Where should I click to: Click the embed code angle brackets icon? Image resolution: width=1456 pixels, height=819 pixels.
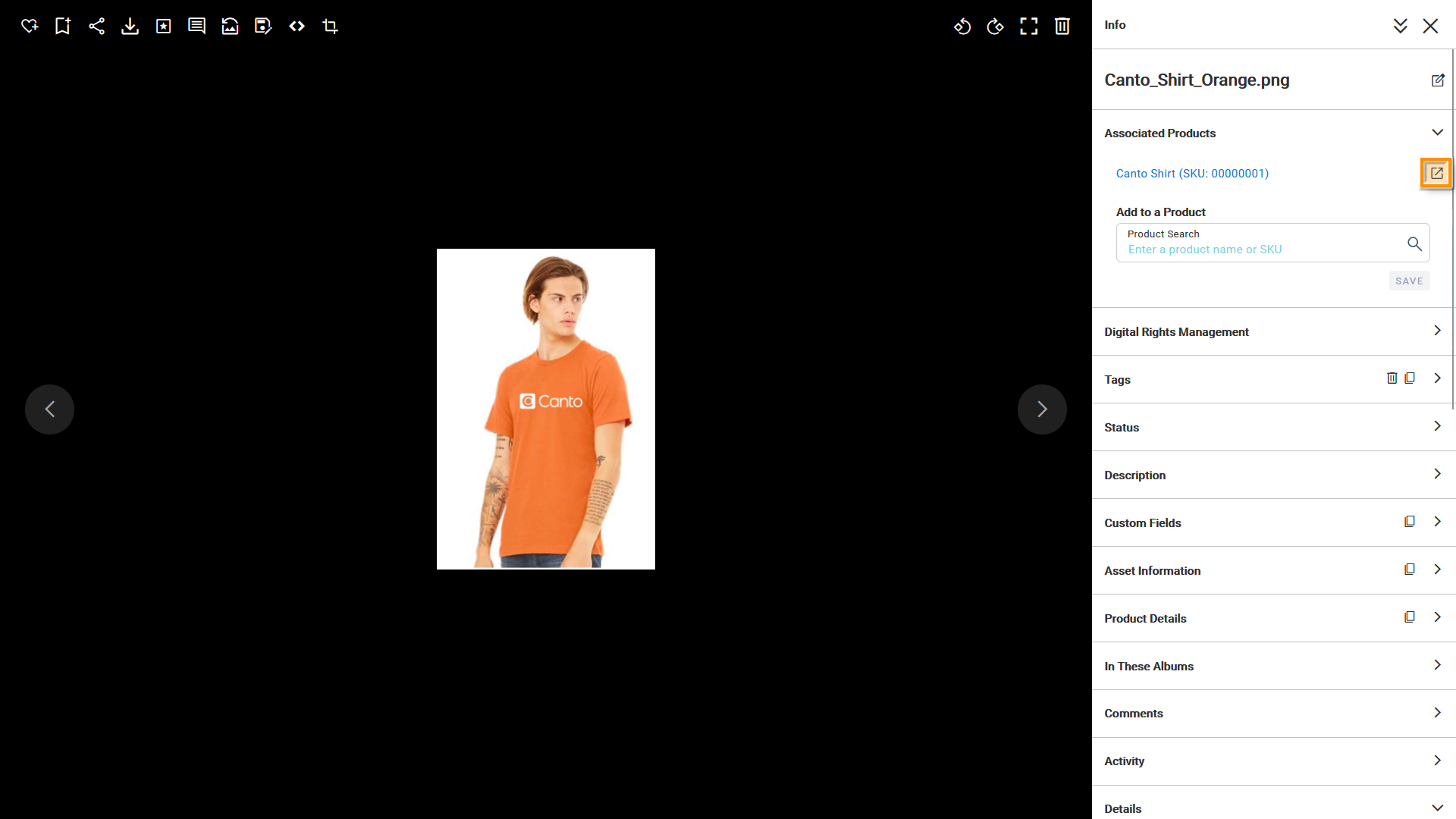click(297, 27)
